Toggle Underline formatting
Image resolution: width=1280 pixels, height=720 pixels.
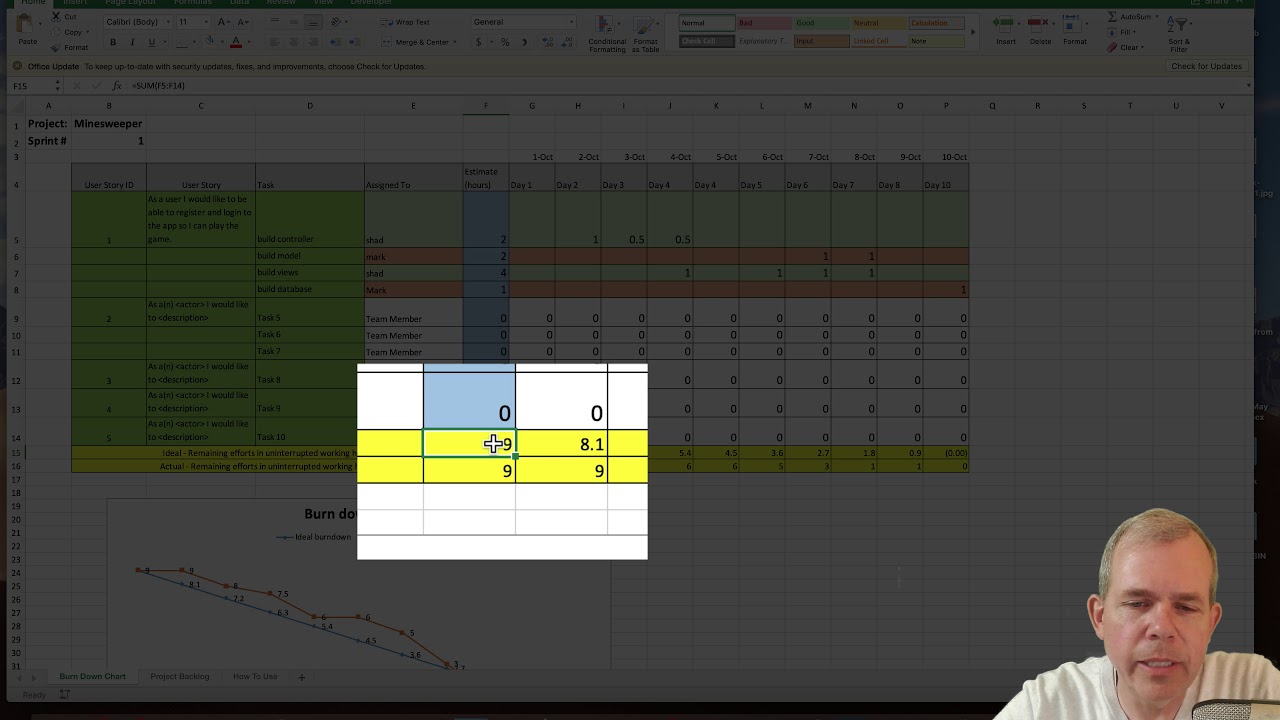click(151, 42)
